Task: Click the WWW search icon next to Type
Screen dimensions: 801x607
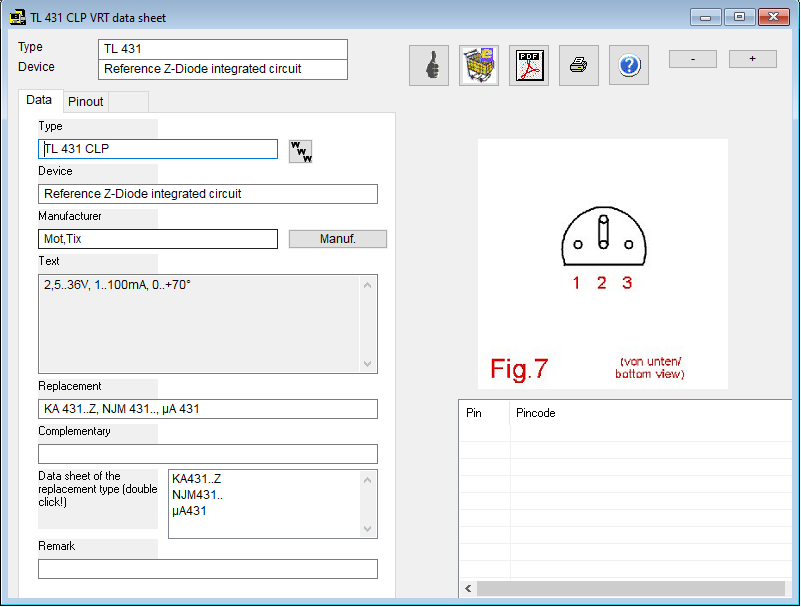Action: click(x=300, y=151)
